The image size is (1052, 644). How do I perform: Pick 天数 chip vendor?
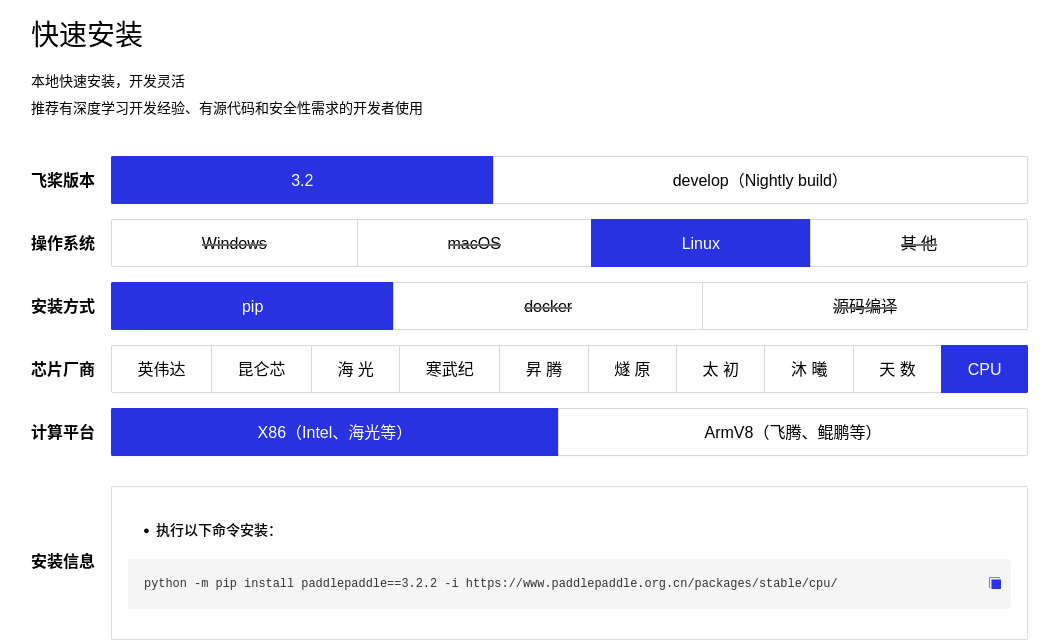pyautogui.click(x=897, y=369)
